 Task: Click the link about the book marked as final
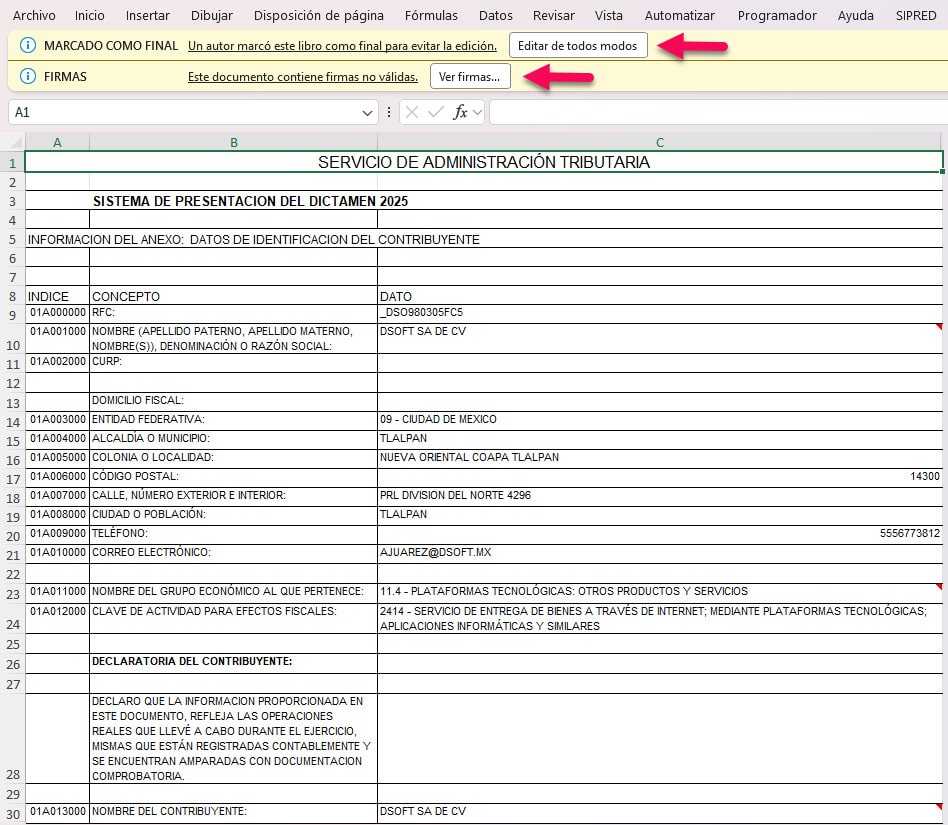click(342, 46)
